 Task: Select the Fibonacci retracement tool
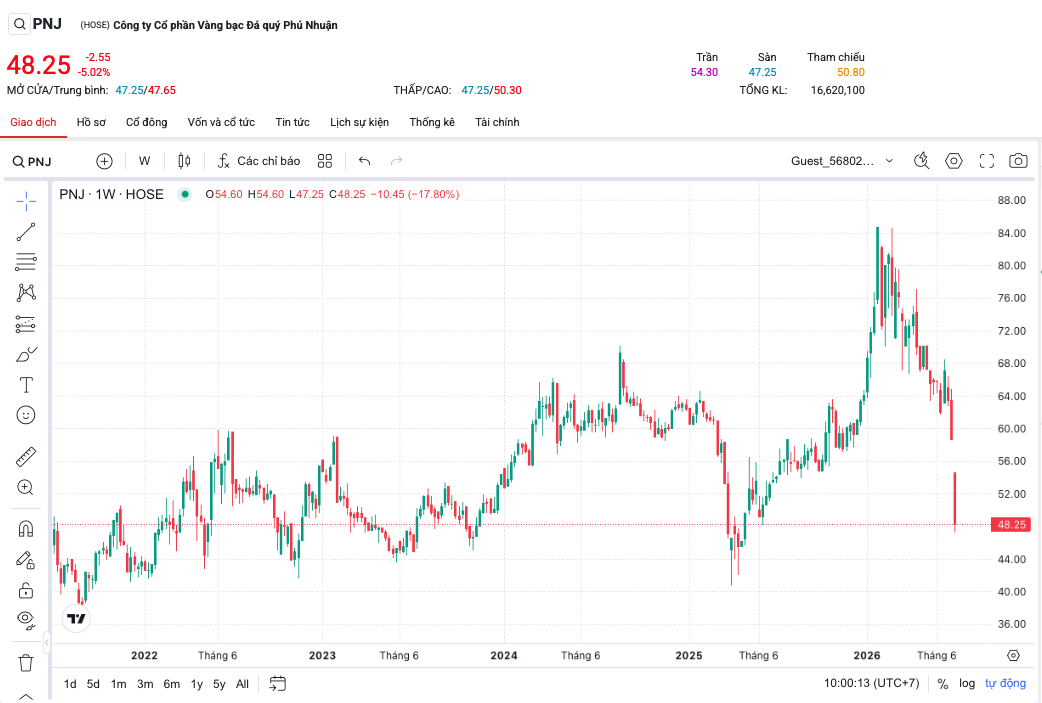(26, 262)
